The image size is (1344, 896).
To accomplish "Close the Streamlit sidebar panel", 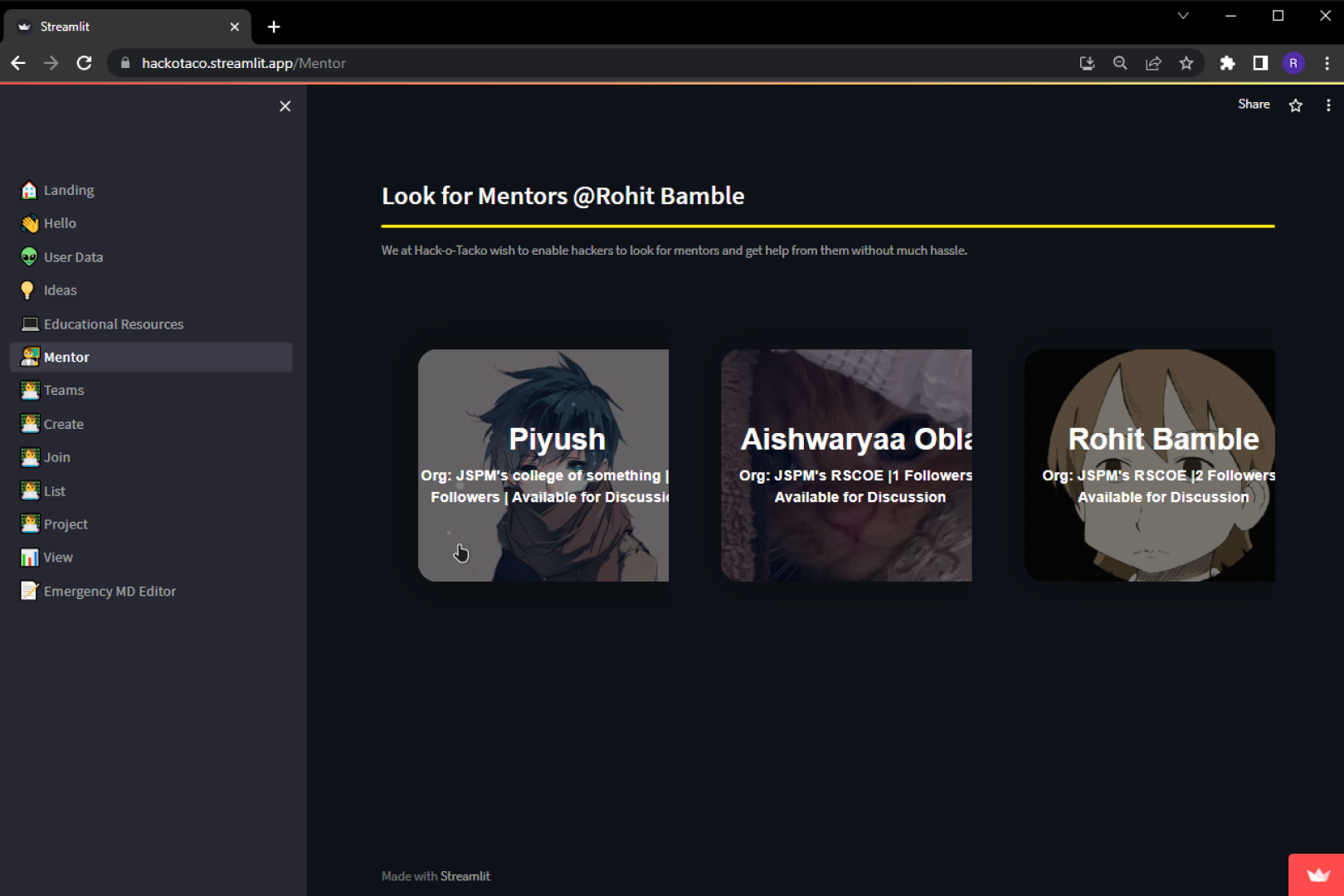I will point(285,106).
